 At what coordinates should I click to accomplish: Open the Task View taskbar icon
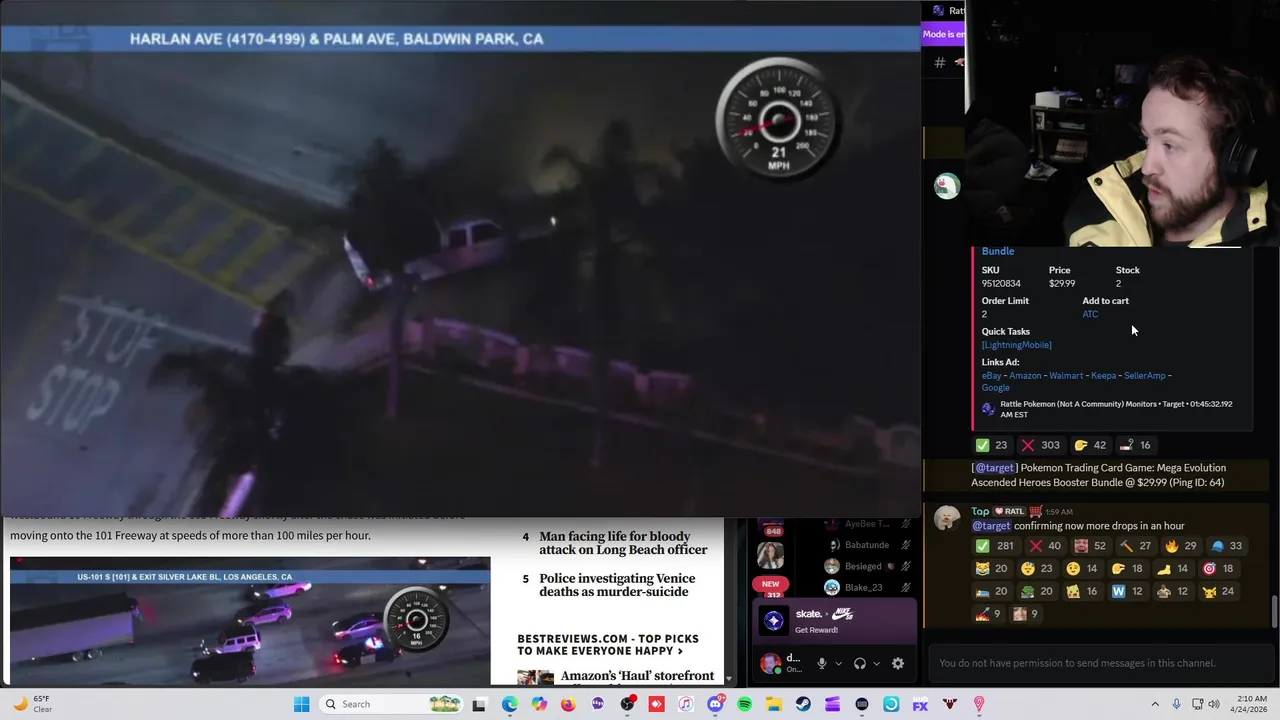point(479,704)
